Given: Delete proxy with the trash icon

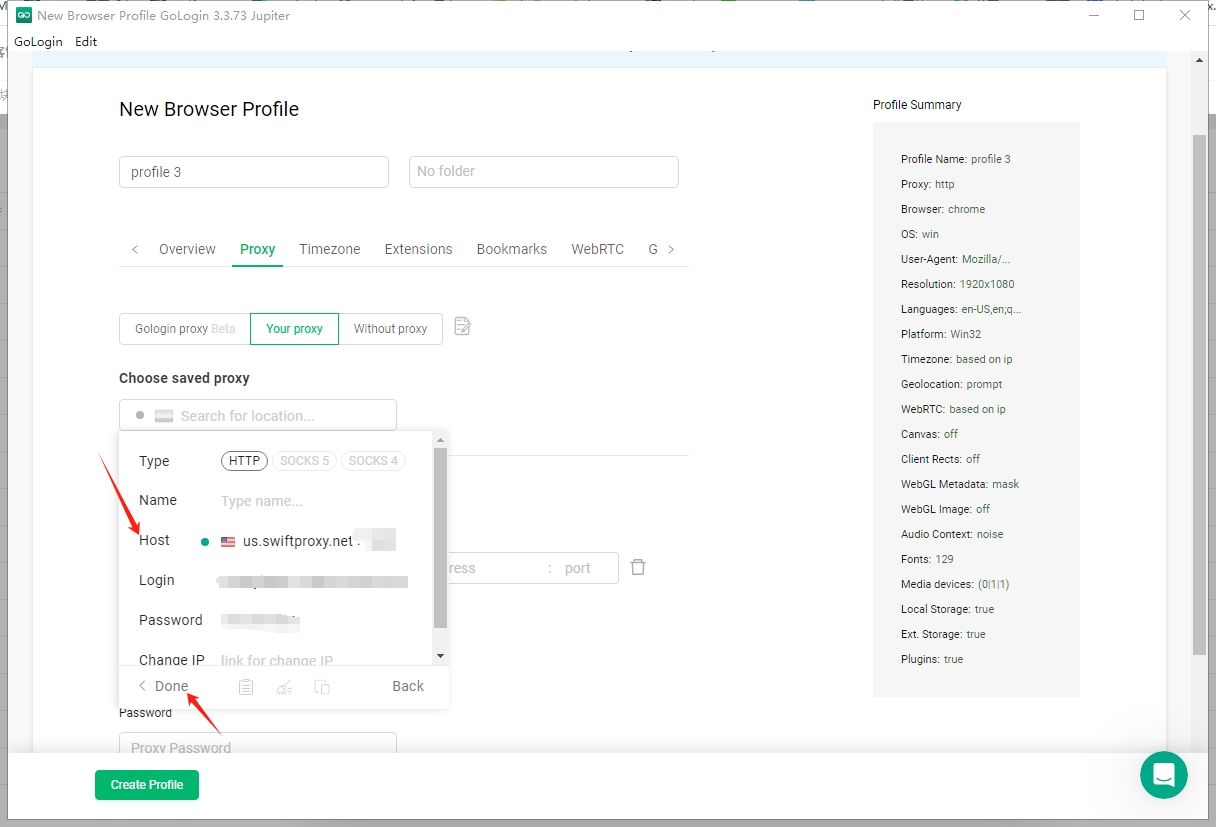Looking at the screenshot, I should coord(638,567).
